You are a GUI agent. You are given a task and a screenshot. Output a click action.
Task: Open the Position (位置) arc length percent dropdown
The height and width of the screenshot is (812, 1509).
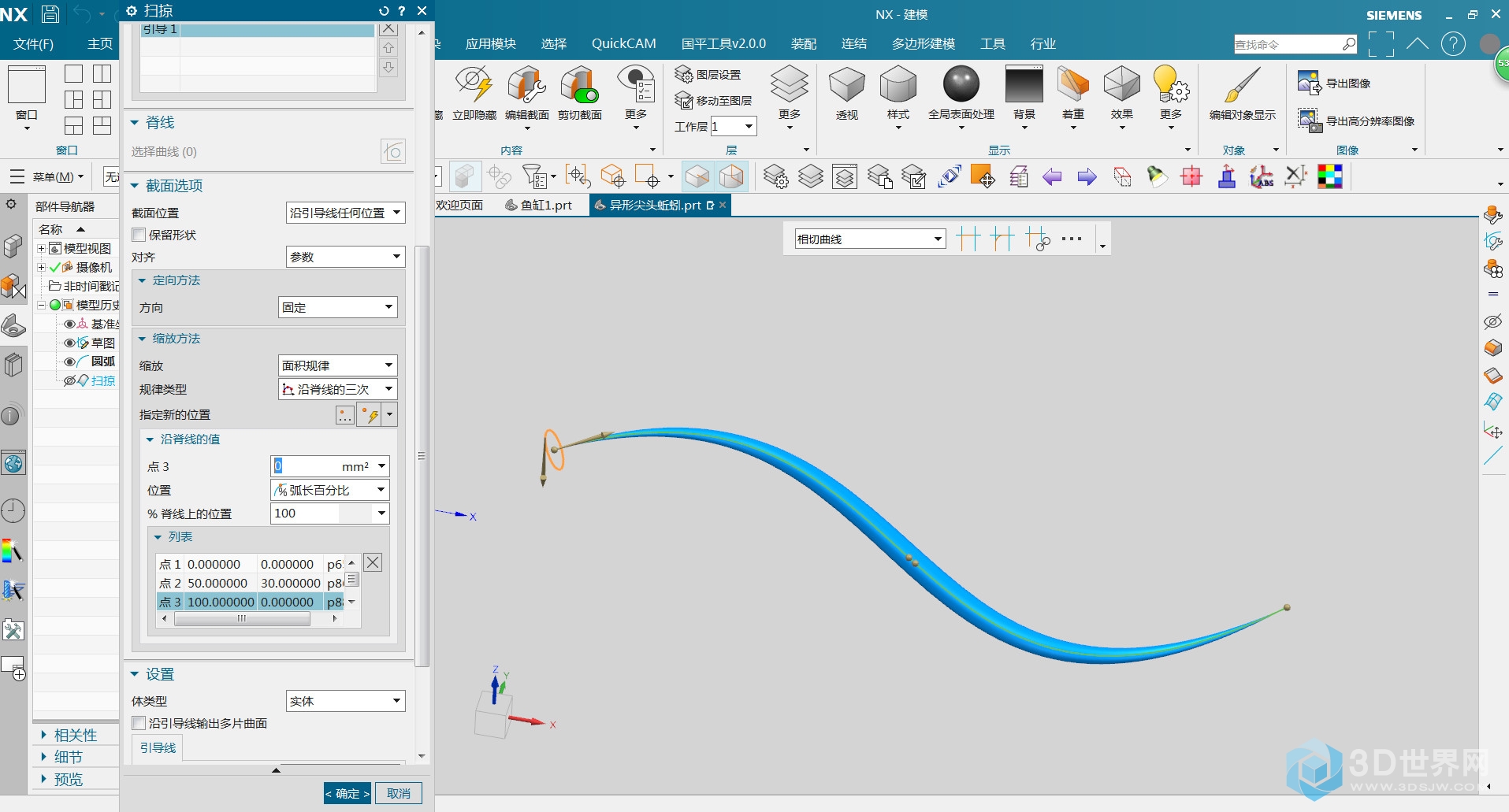pos(330,490)
